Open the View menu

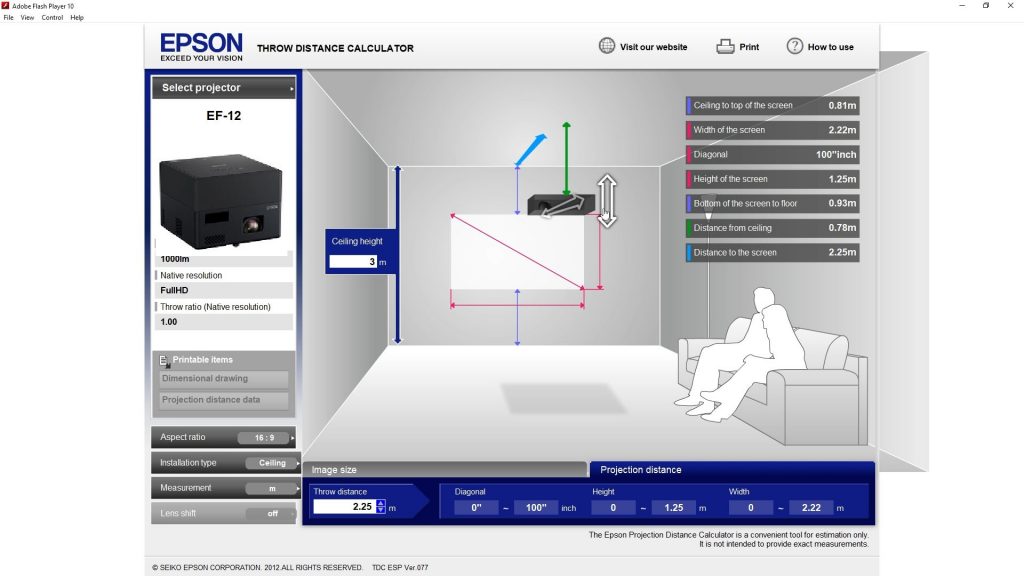[x=27, y=18]
